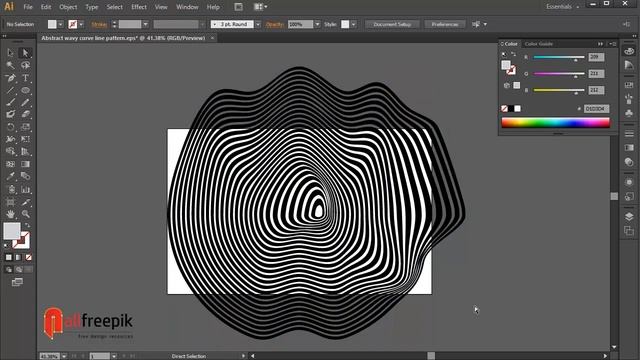This screenshot has height=360, width=640.
Task: Close the document tab with the X
Action: tap(212, 38)
